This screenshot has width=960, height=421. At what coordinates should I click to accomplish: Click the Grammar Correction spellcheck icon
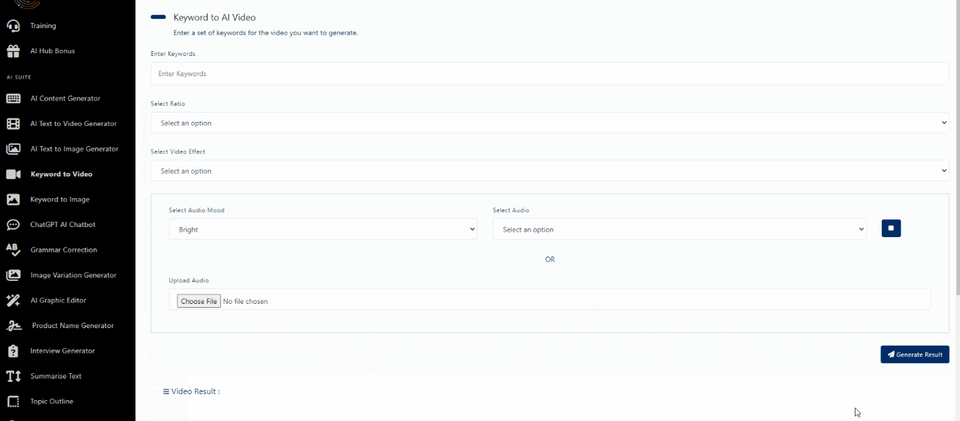point(13,250)
